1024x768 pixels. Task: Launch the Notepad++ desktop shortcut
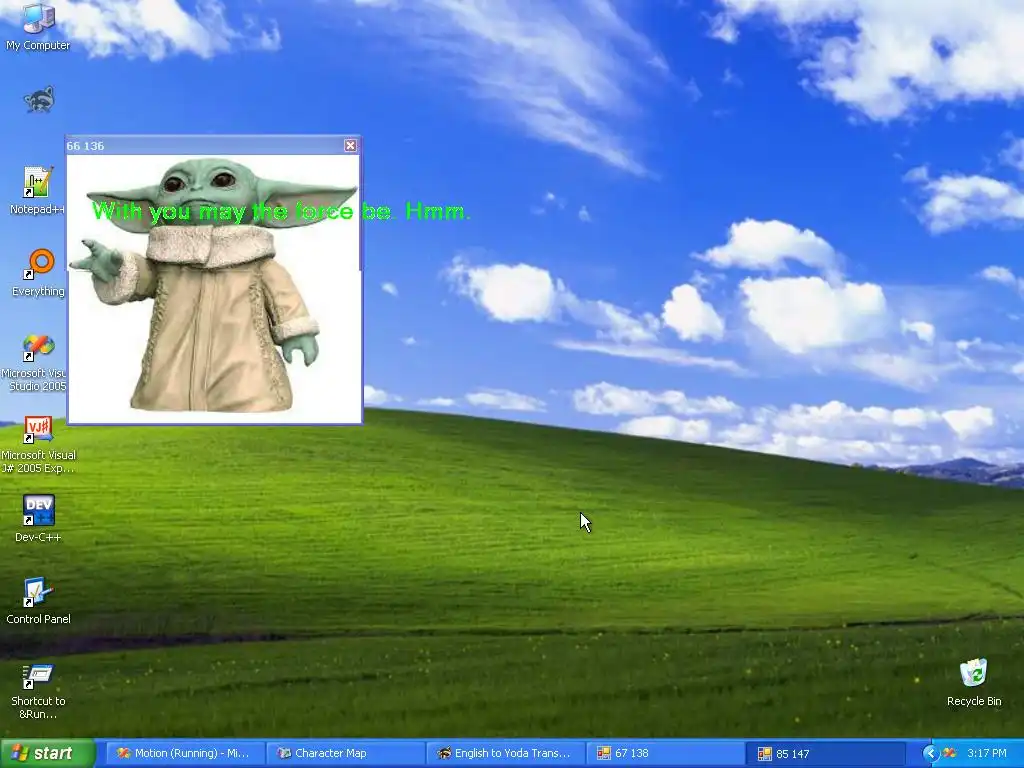tap(37, 190)
